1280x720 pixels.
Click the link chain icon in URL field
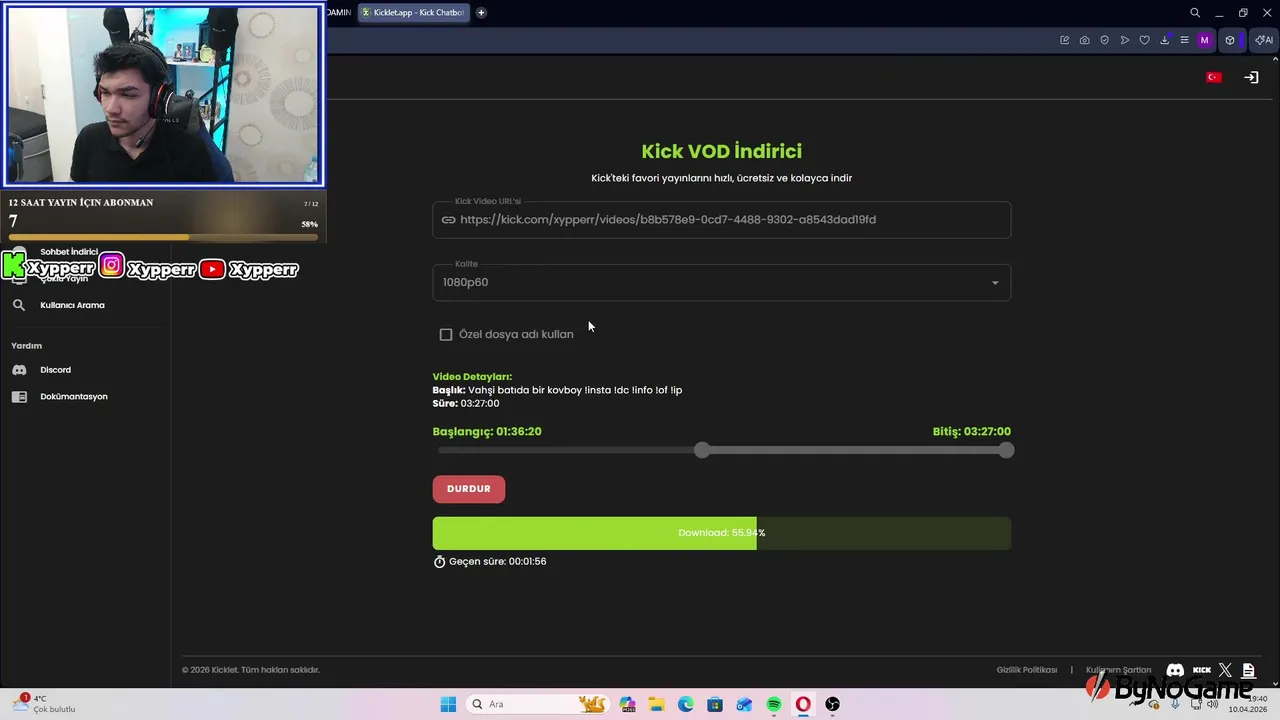pos(448,220)
